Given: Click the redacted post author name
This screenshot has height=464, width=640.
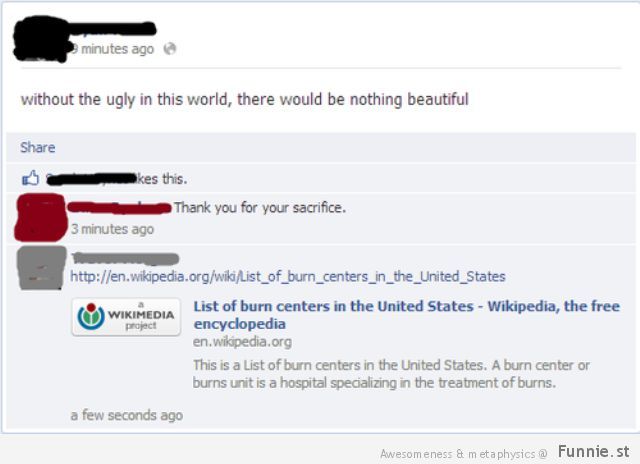Looking at the screenshot, I should click(112, 29).
